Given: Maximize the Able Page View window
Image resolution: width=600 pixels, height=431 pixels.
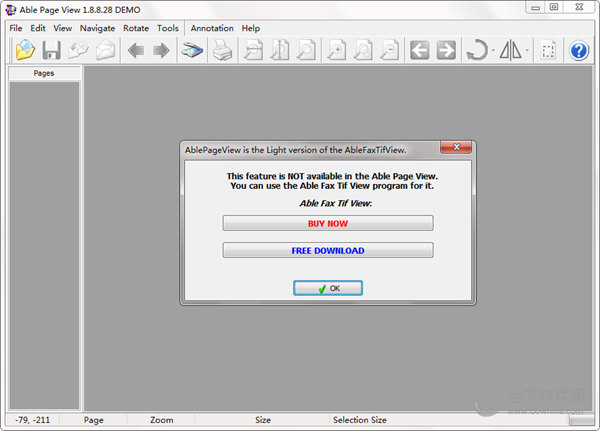Looking at the screenshot, I should pyautogui.click(x=554, y=7).
